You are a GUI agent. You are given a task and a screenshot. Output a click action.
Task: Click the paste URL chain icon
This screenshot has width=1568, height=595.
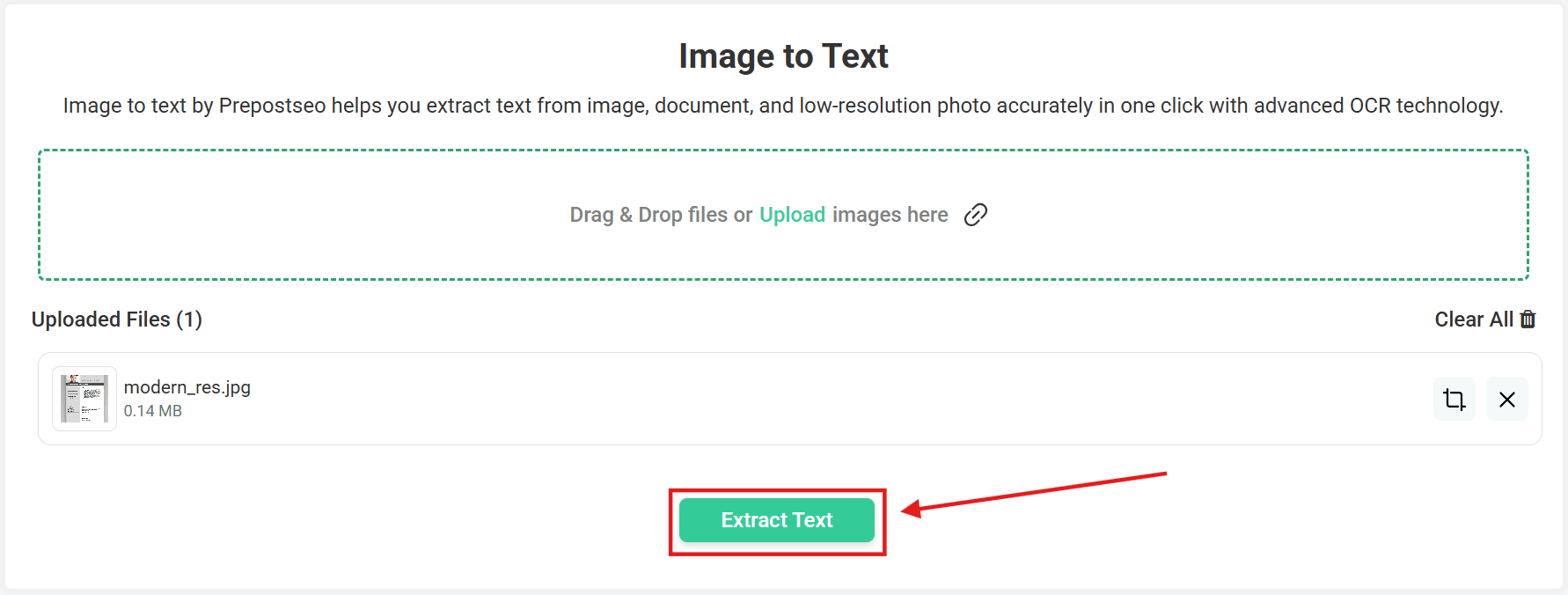click(976, 215)
